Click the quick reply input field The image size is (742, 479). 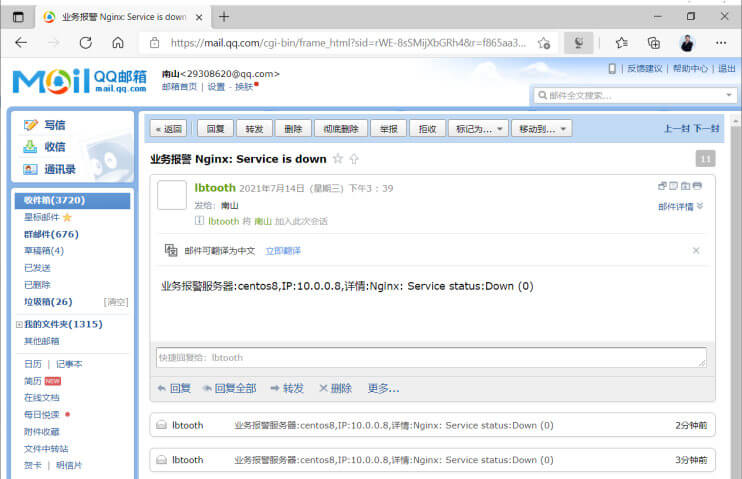click(x=431, y=357)
